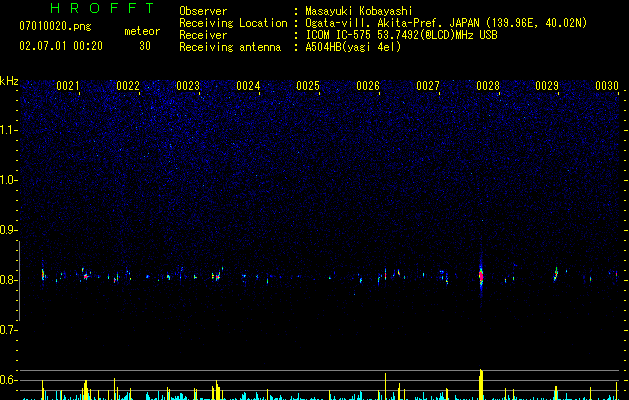Click the kHz axis unit label
This screenshot has width=629, height=400.
[9, 81]
